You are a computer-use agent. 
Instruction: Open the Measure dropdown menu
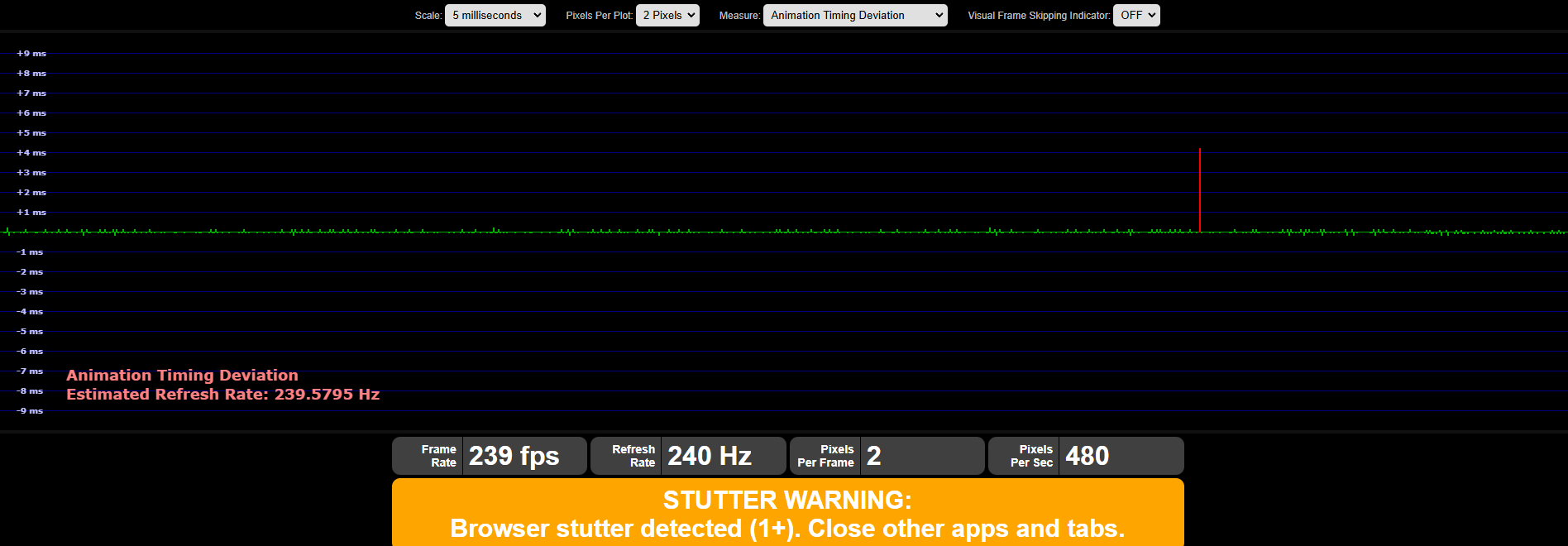tap(854, 16)
